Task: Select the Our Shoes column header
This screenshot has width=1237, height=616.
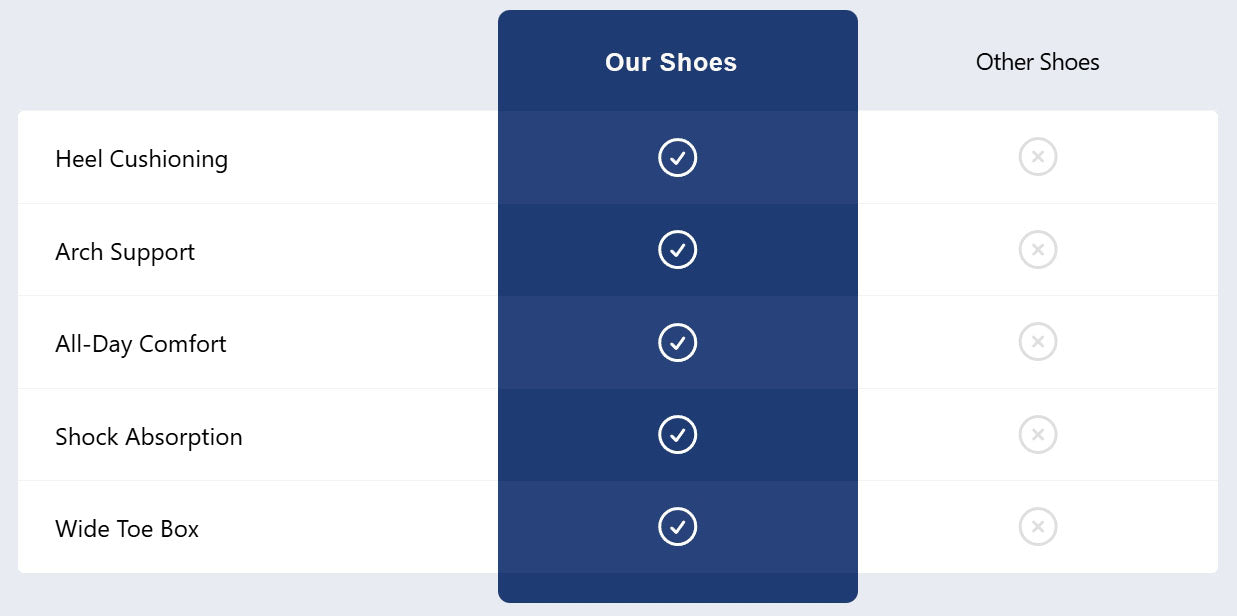Action: 671,62
